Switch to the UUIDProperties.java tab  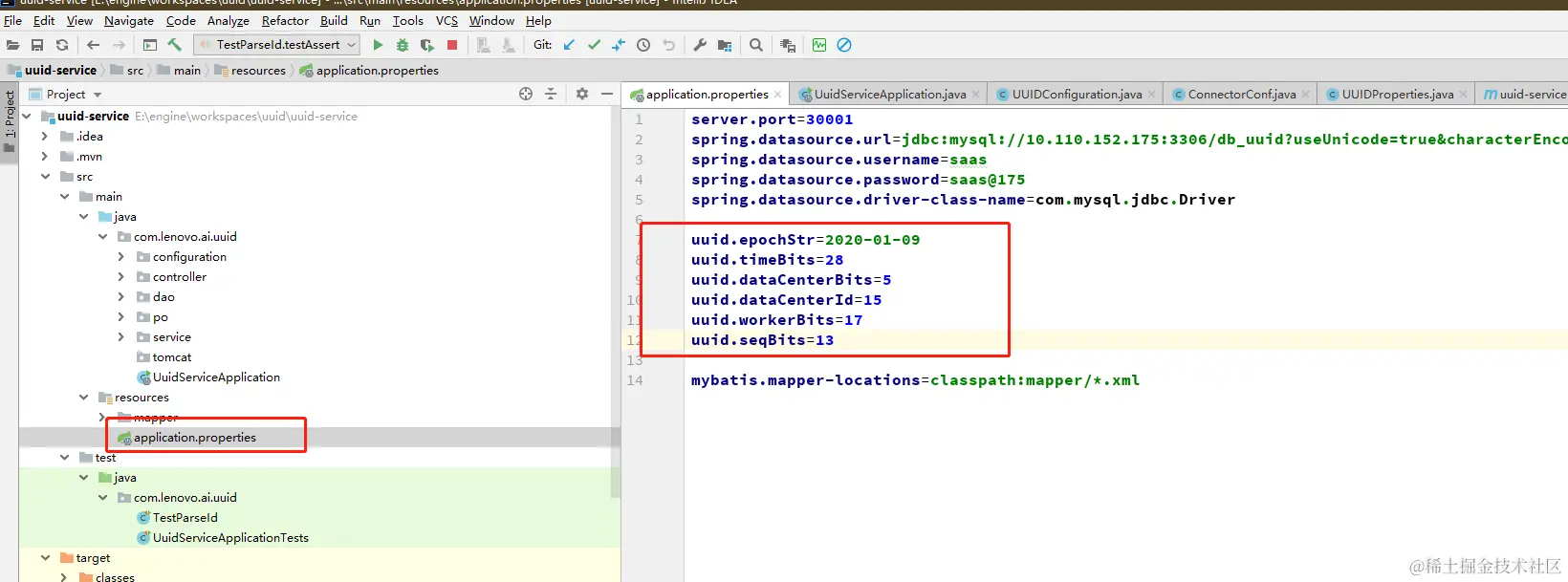click(1397, 95)
